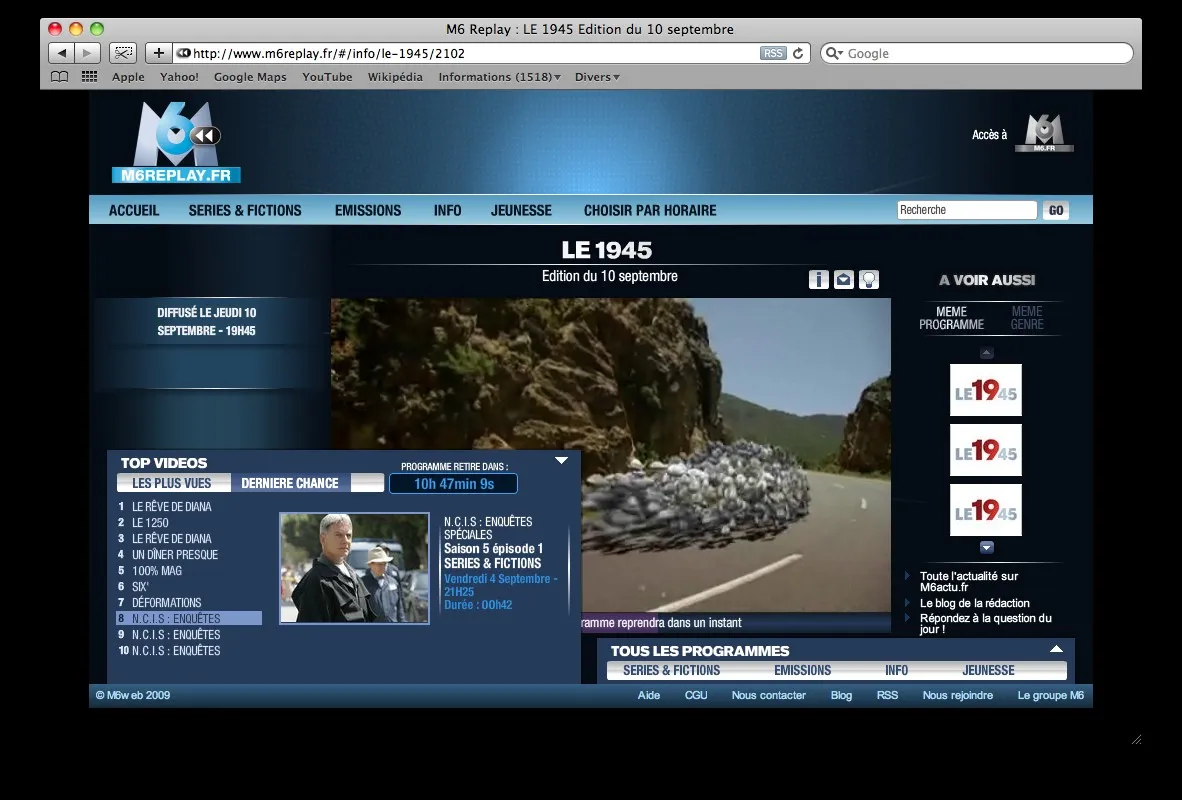Expand the Tous les Programmes panel
This screenshot has width=1182, height=800.
click(1056, 648)
